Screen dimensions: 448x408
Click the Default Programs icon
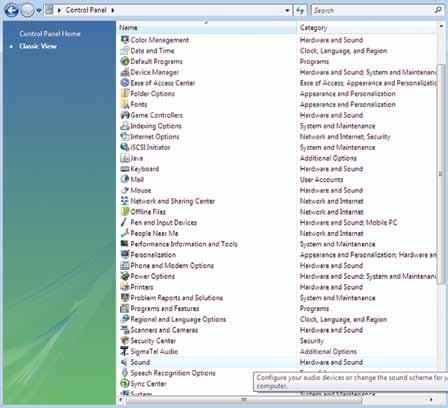[x=125, y=61]
